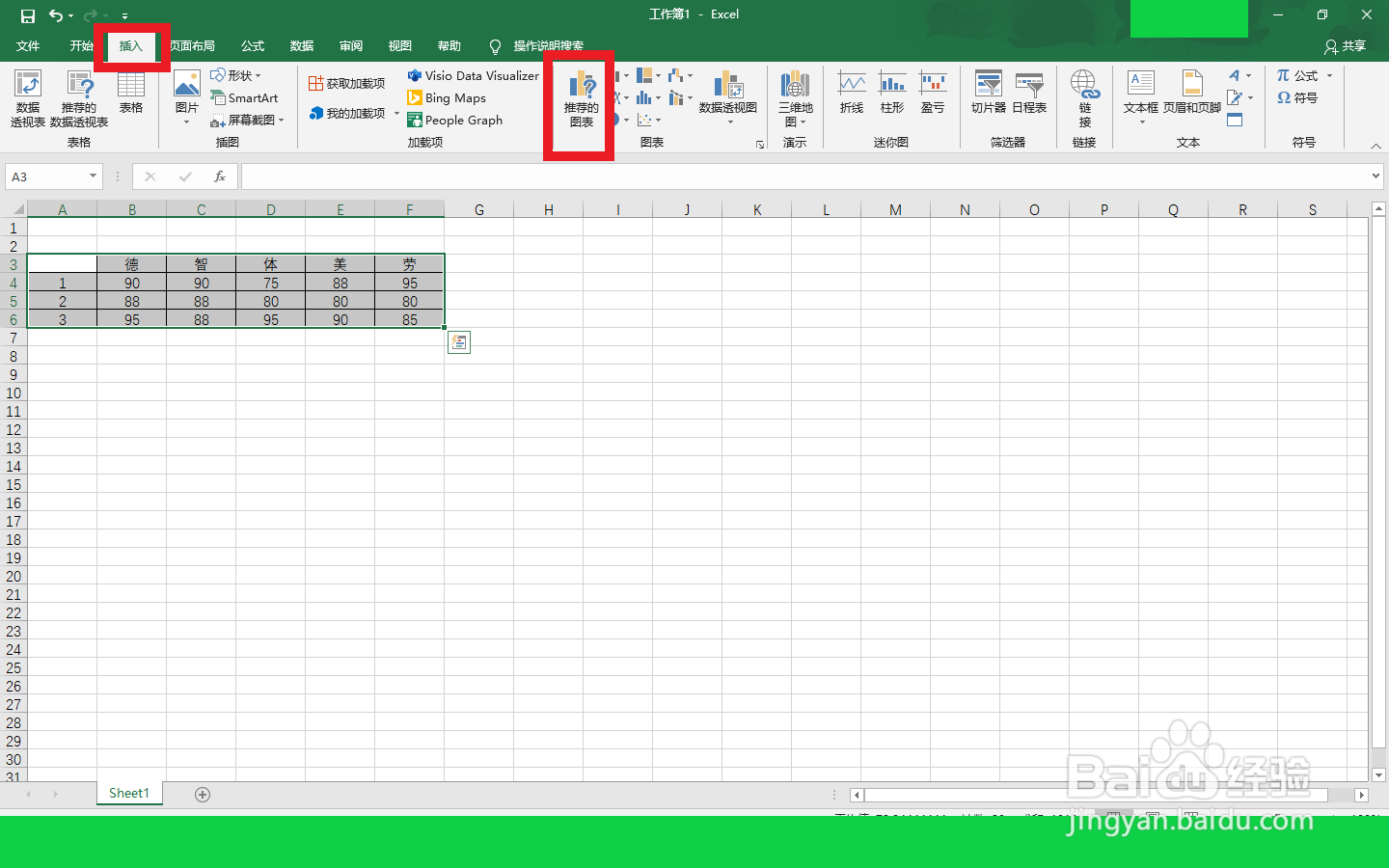Insert Column sparkline (柱形)
The width and height of the screenshot is (1389, 868).
[x=892, y=93]
